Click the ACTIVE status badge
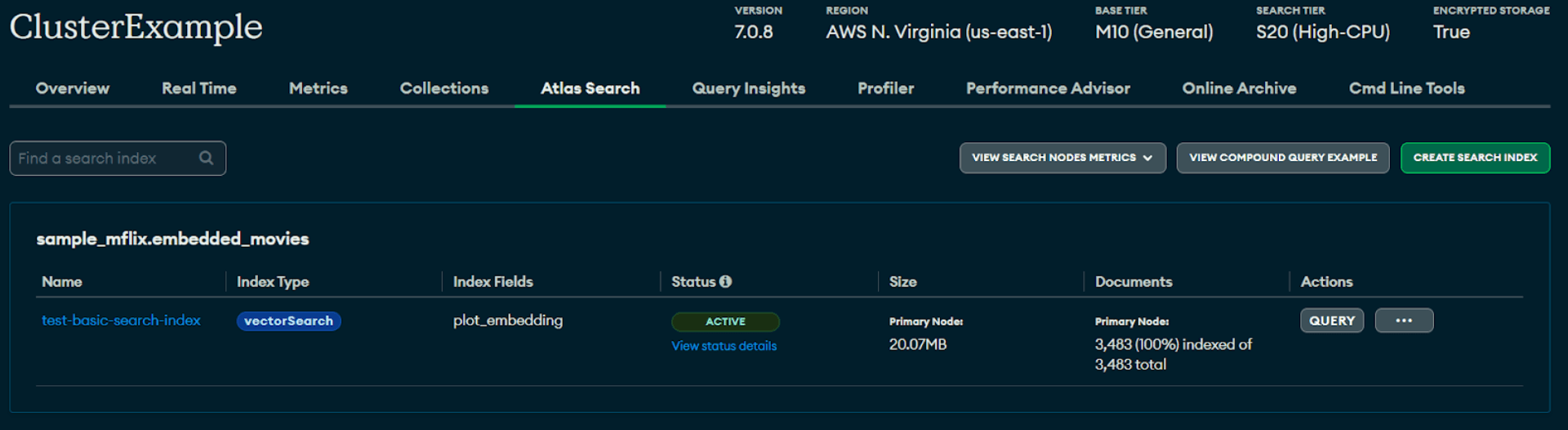 (x=725, y=321)
